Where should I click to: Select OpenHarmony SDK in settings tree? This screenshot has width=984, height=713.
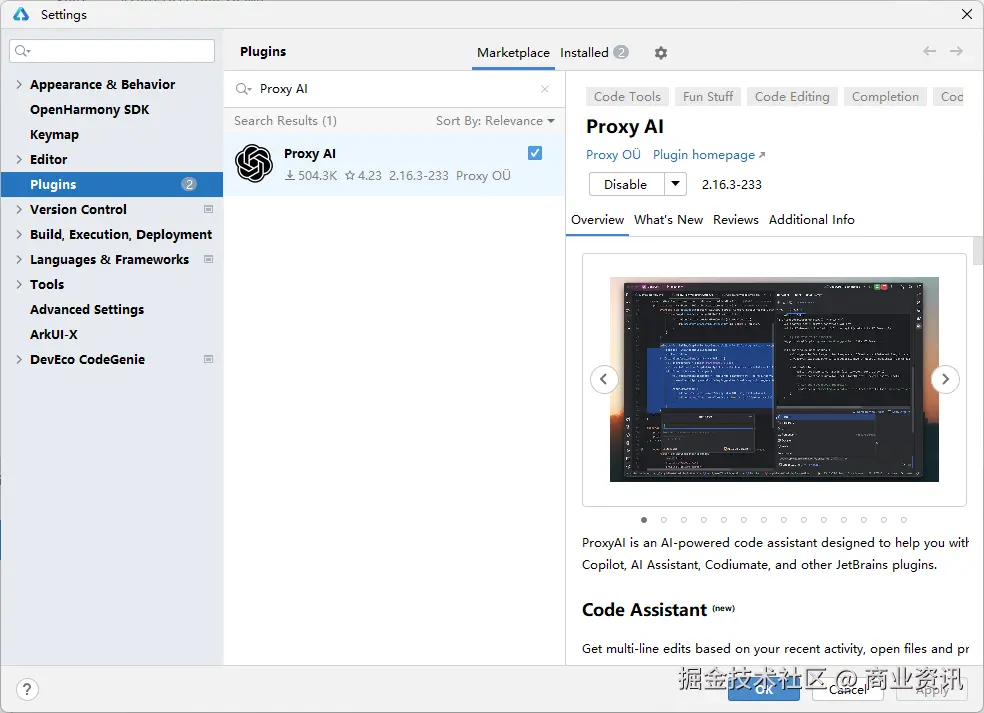click(90, 109)
